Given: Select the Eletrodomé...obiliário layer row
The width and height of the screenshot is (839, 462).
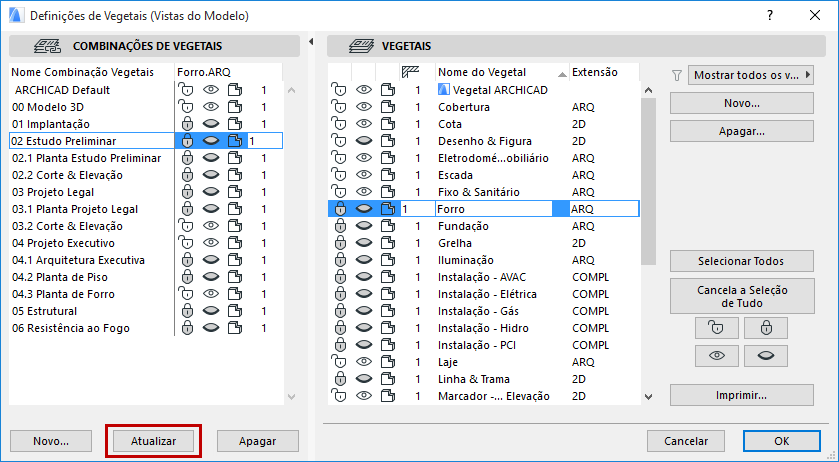Looking at the screenshot, I should [483, 158].
